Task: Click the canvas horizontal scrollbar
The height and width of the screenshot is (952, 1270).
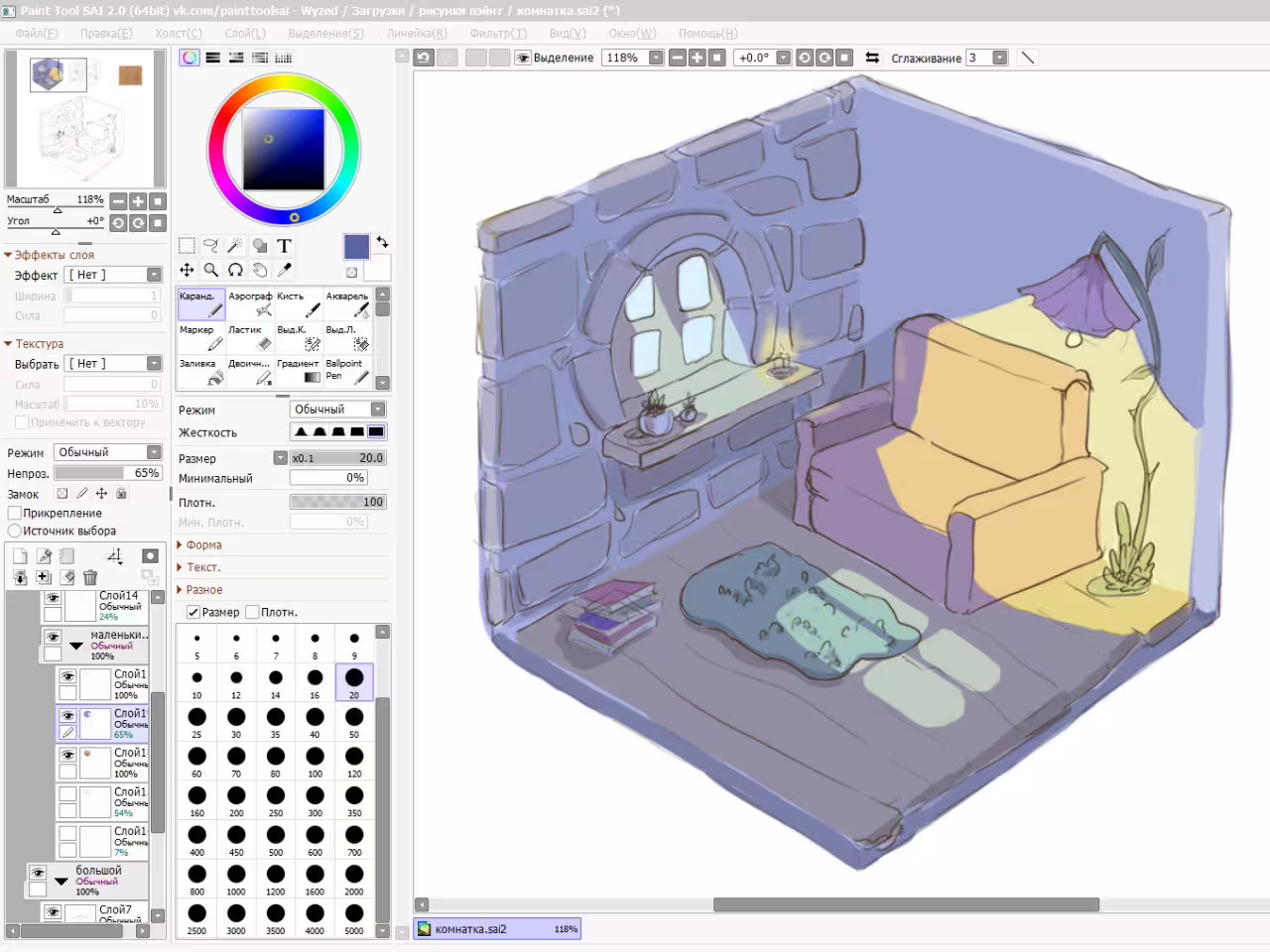Action: [906, 904]
